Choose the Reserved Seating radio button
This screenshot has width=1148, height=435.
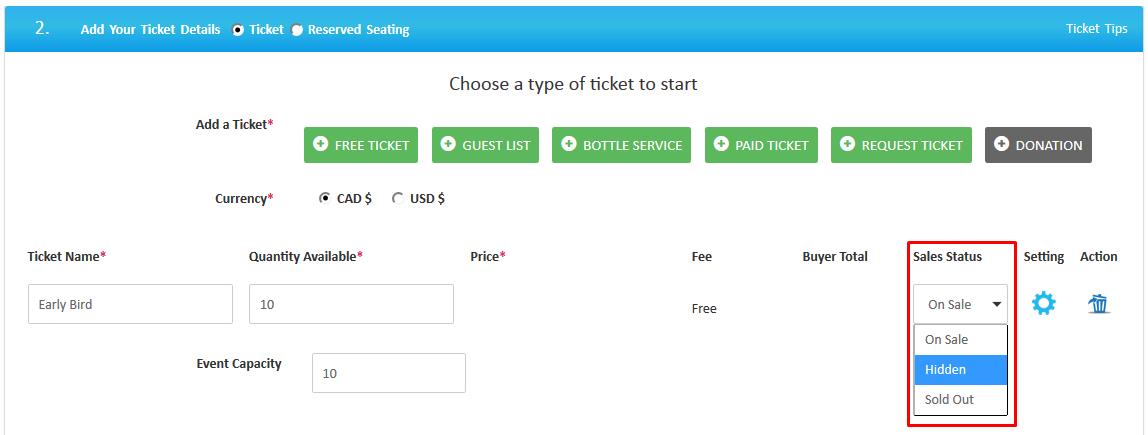297,30
